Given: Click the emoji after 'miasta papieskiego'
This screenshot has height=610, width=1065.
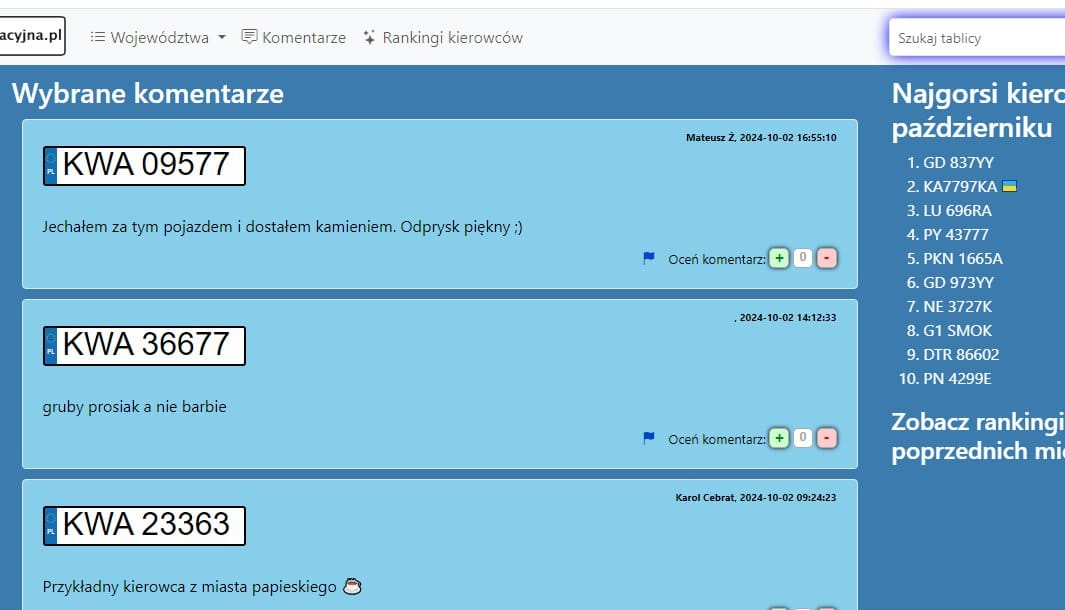Looking at the screenshot, I should pyautogui.click(x=352, y=586).
